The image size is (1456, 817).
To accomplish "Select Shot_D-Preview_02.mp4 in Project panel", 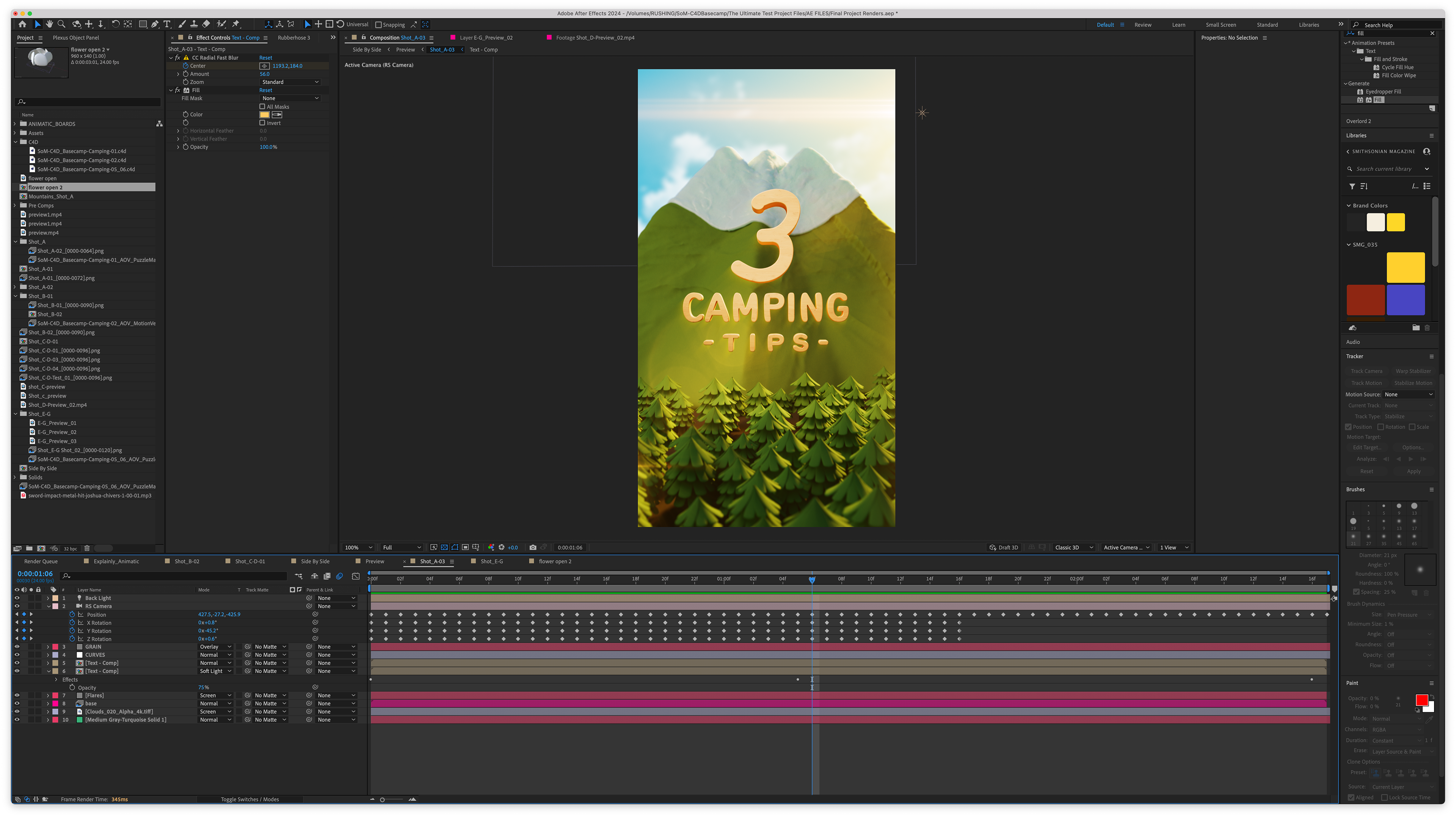I will tap(58, 405).
